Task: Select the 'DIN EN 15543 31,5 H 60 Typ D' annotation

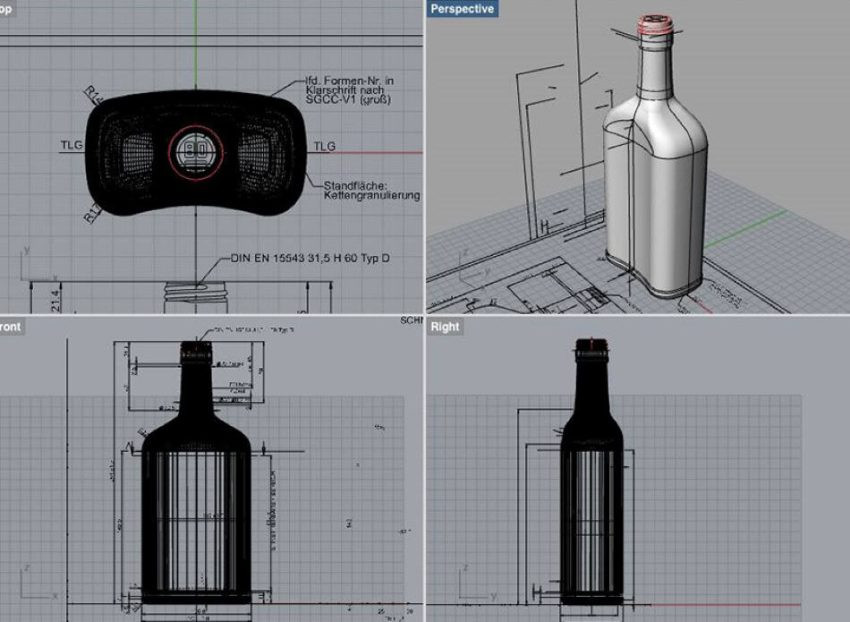Action: [310, 259]
